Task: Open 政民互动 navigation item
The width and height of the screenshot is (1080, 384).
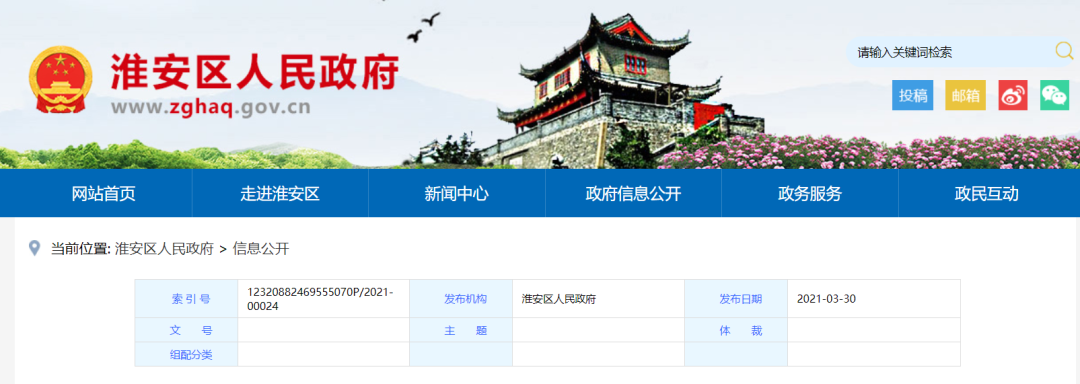Action: coord(986,193)
